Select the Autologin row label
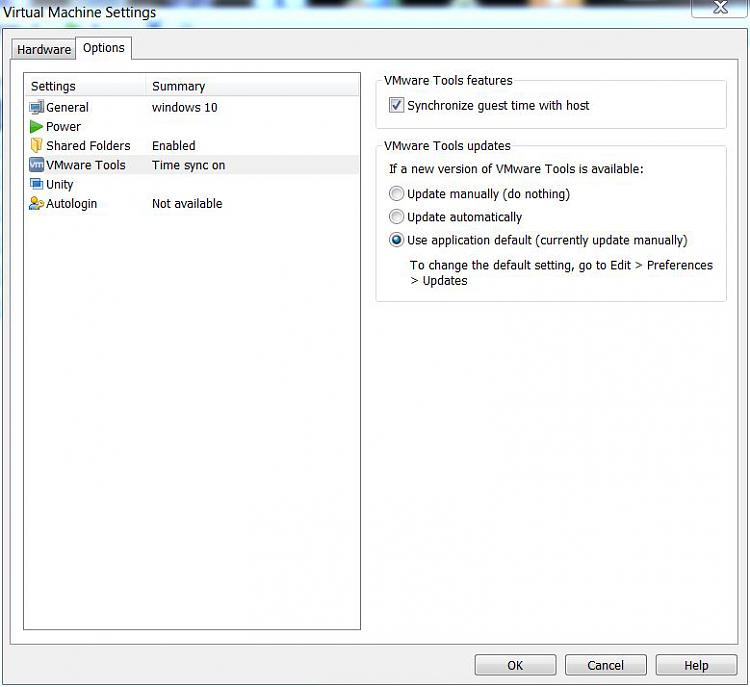This screenshot has width=750, height=687. pos(72,204)
